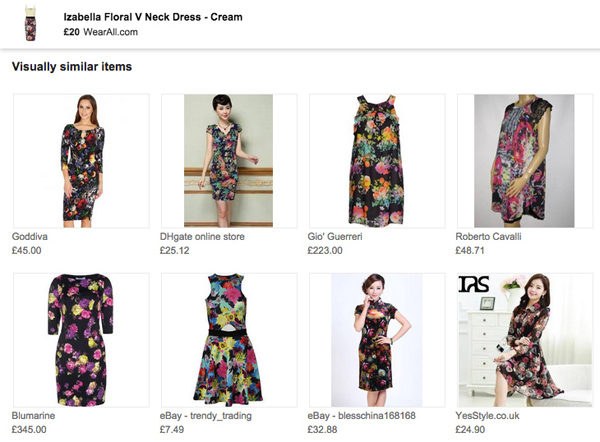
Task: Select the Blumarine long-sleeve dress image
Action: coord(80,339)
